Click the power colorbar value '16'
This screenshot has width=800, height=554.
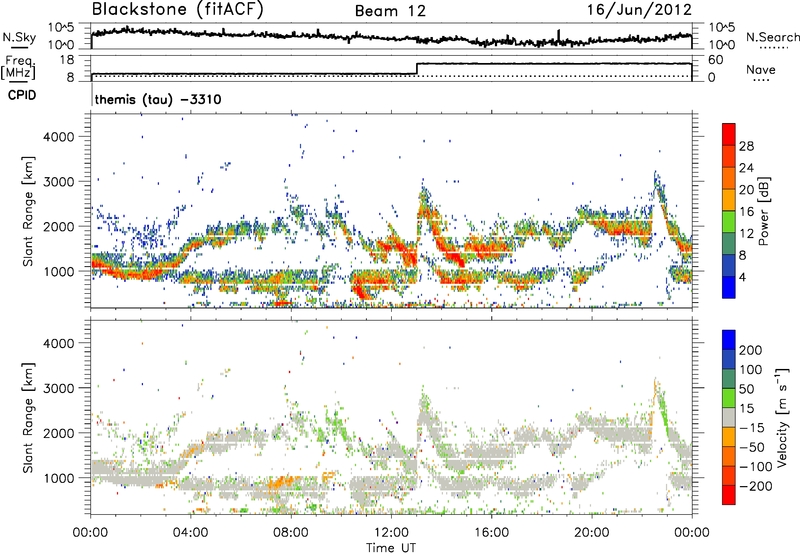(x=746, y=212)
